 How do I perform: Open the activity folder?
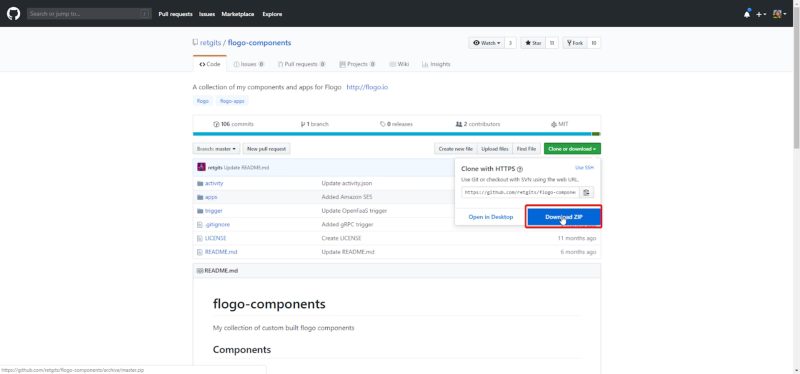tap(214, 183)
